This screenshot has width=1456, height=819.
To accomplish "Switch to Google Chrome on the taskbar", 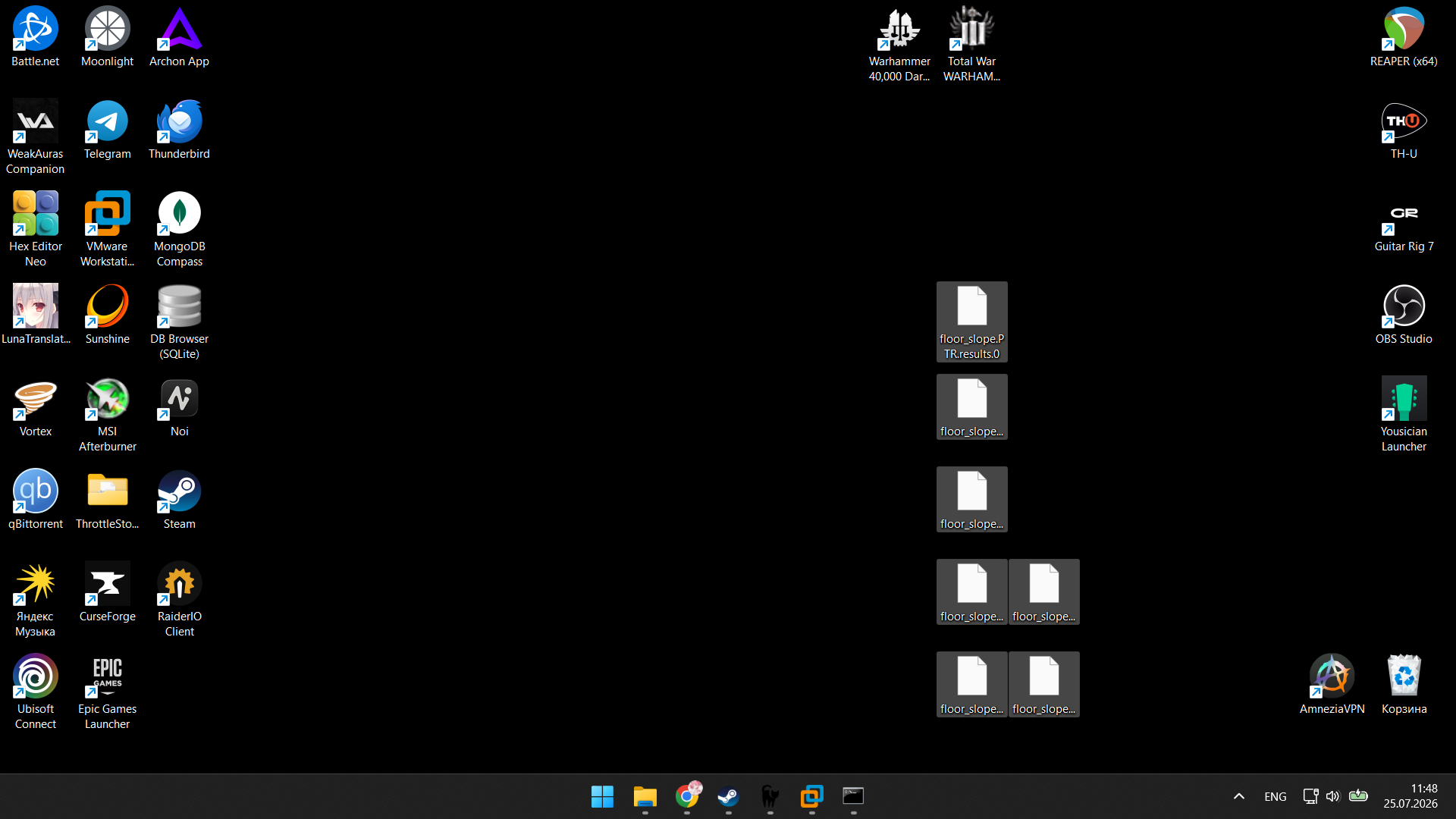I will pos(687,796).
